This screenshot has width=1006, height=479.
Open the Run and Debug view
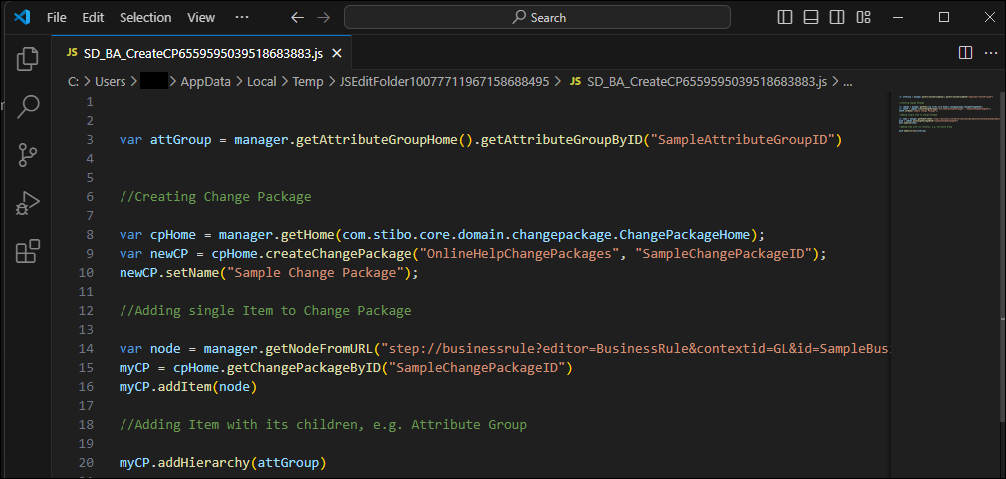pos(27,202)
